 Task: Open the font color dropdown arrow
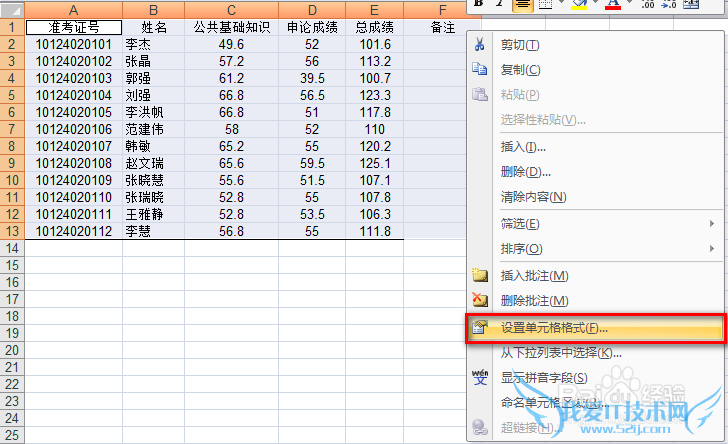click(x=630, y=3)
